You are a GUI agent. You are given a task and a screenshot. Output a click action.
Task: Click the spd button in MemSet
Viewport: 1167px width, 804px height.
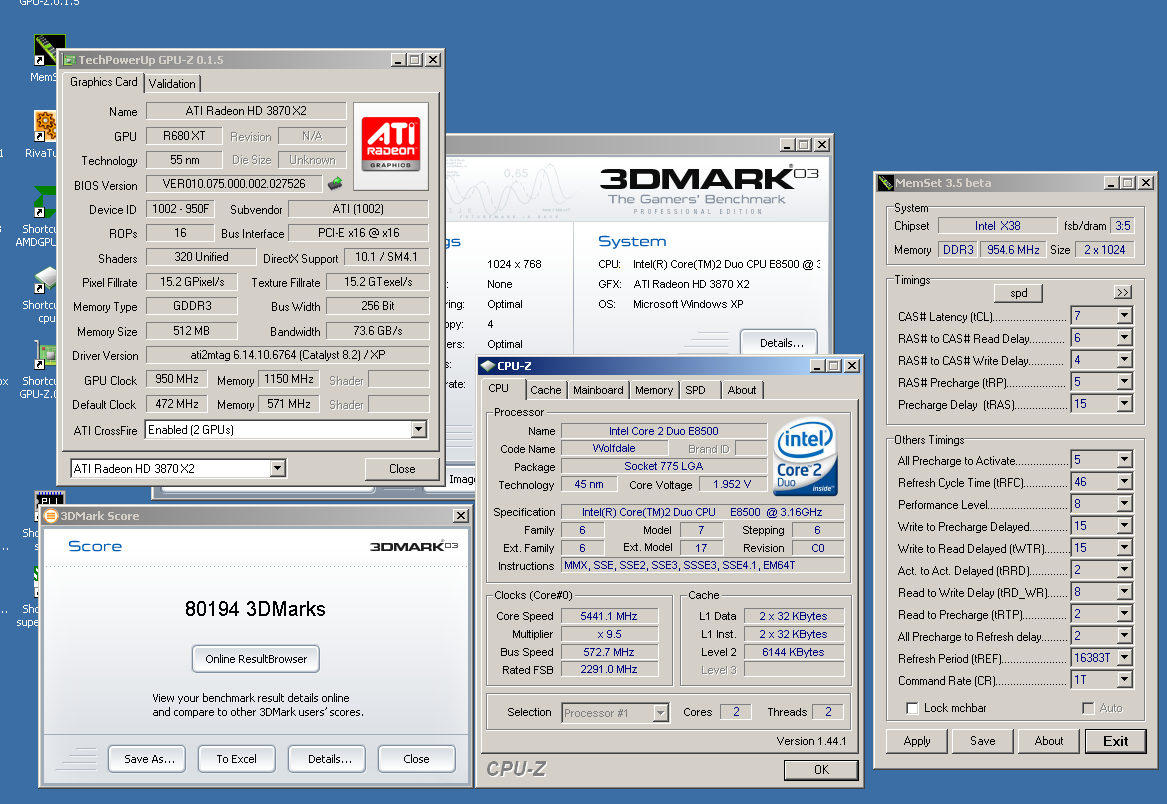click(x=1019, y=293)
